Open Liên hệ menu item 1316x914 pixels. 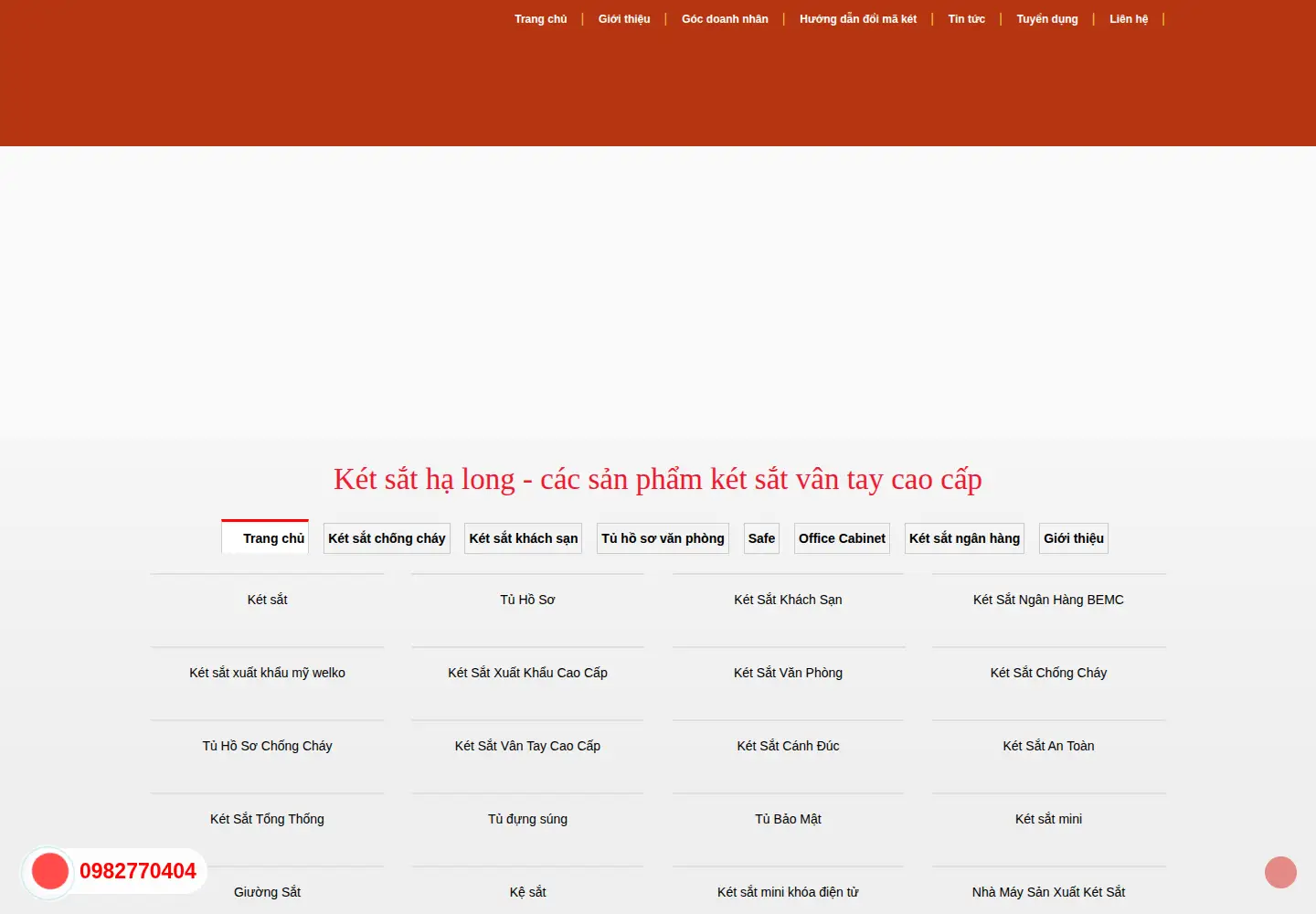(1129, 19)
